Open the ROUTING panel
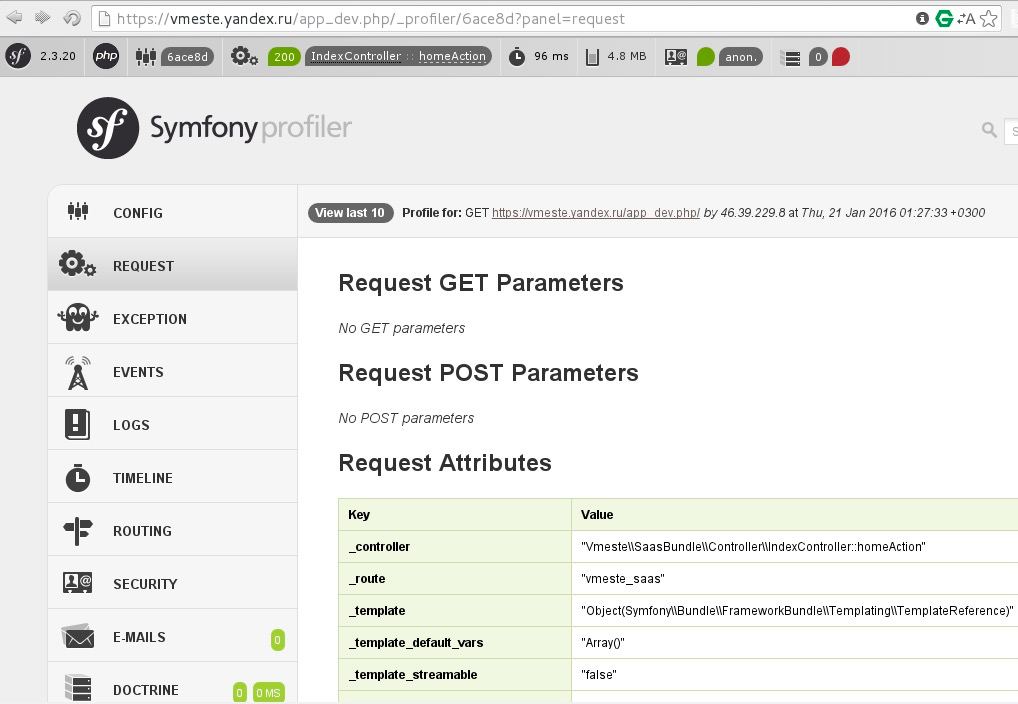This screenshot has width=1018, height=704. tap(173, 530)
